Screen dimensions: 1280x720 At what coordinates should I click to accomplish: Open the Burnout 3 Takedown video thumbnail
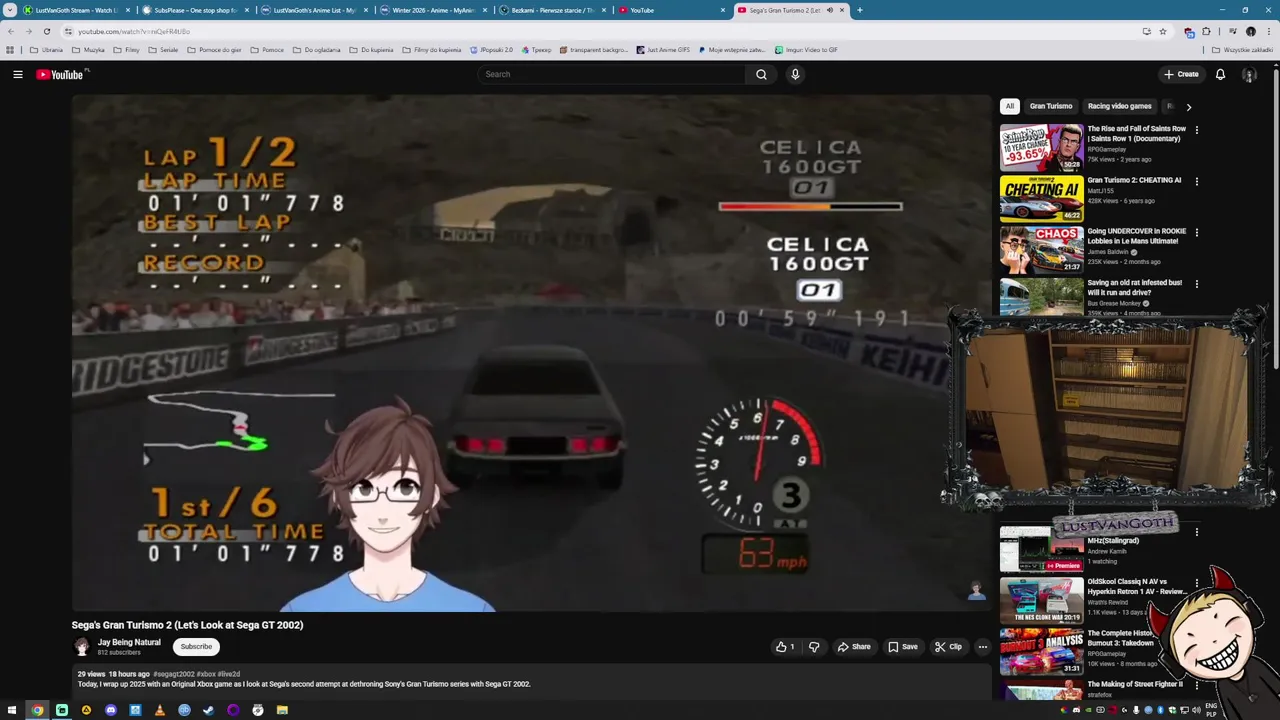point(1041,651)
